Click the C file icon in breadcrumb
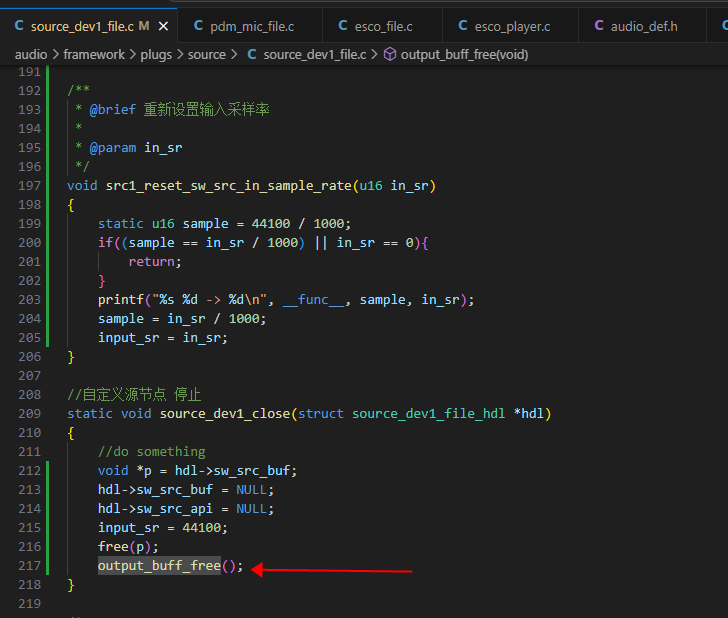 point(252,54)
